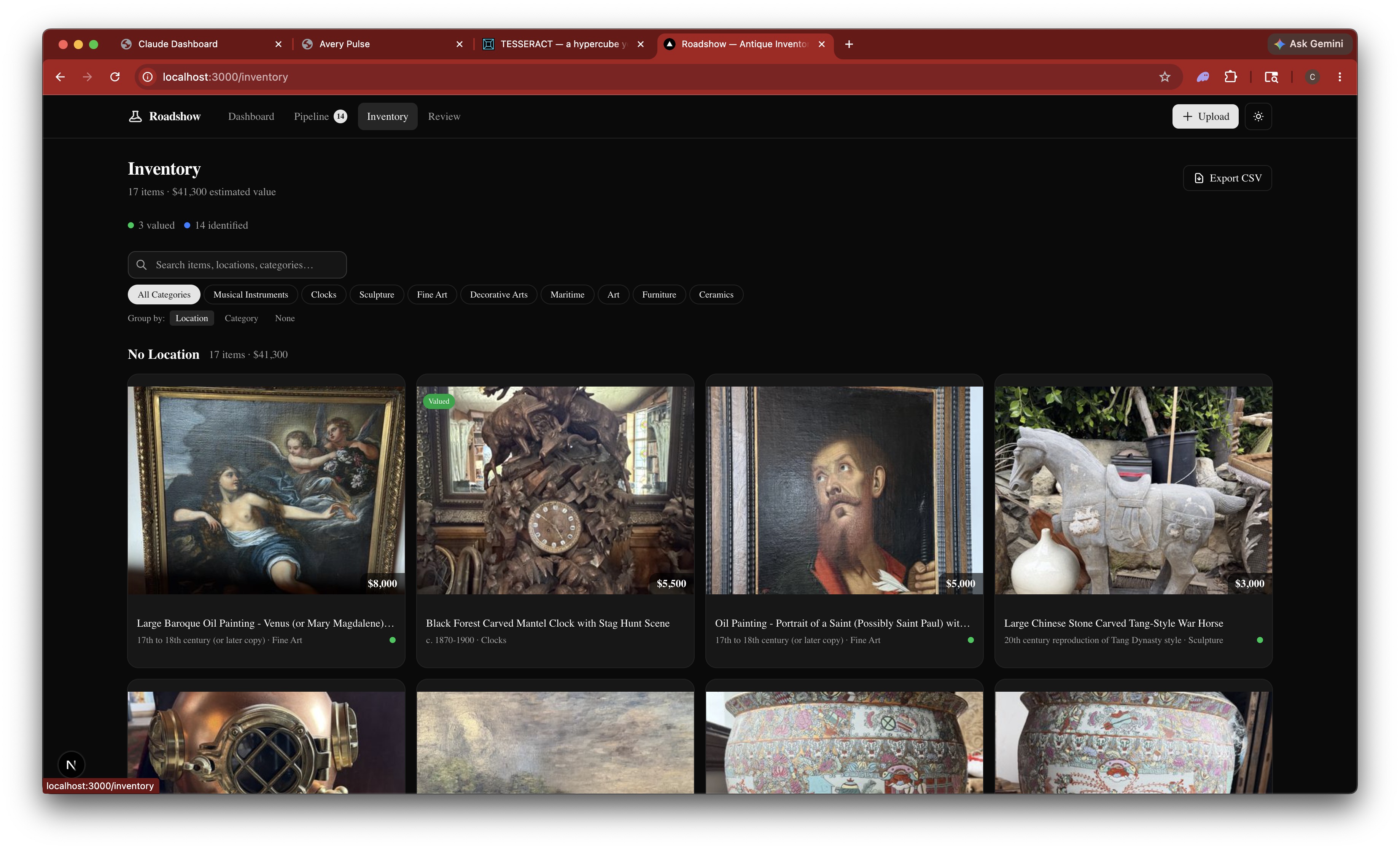The image size is (1400, 850).
Task: Open the profile avatar C
Action: click(x=1312, y=77)
